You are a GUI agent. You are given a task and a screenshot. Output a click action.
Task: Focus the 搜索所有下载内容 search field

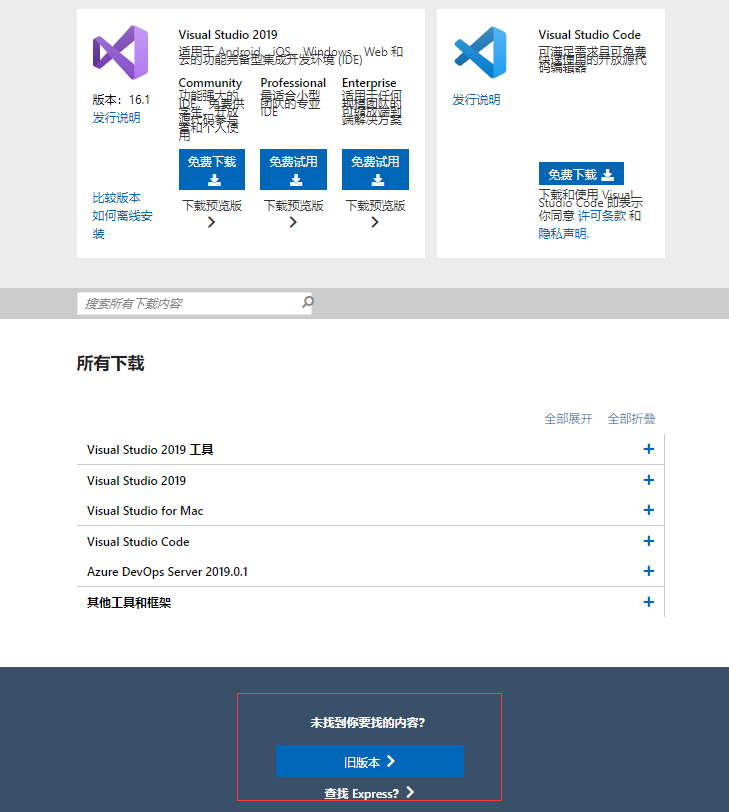pyautogui.click(x=194, y=303)
